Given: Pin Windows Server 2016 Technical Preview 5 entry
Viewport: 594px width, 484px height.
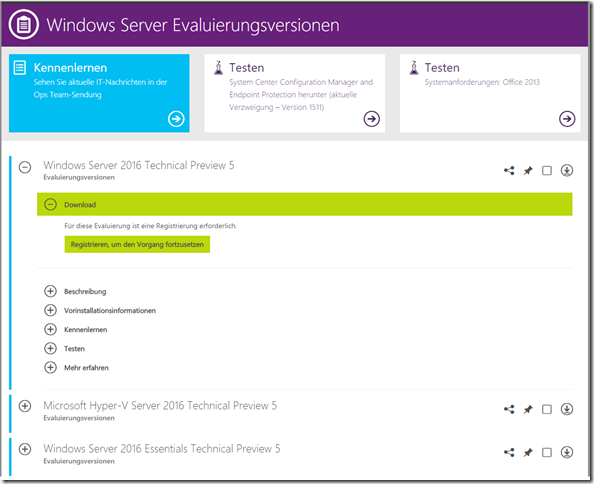Looking at the screenshot, I should pos(528,171).
